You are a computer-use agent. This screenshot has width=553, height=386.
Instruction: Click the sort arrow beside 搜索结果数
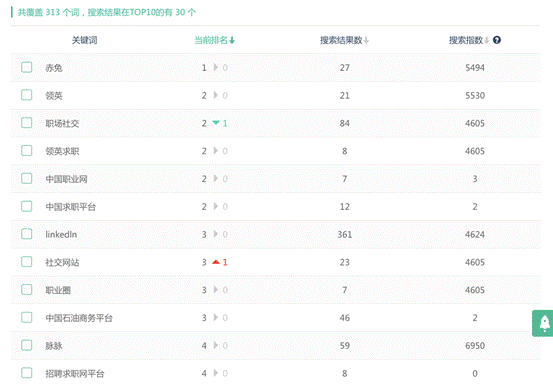366,41
